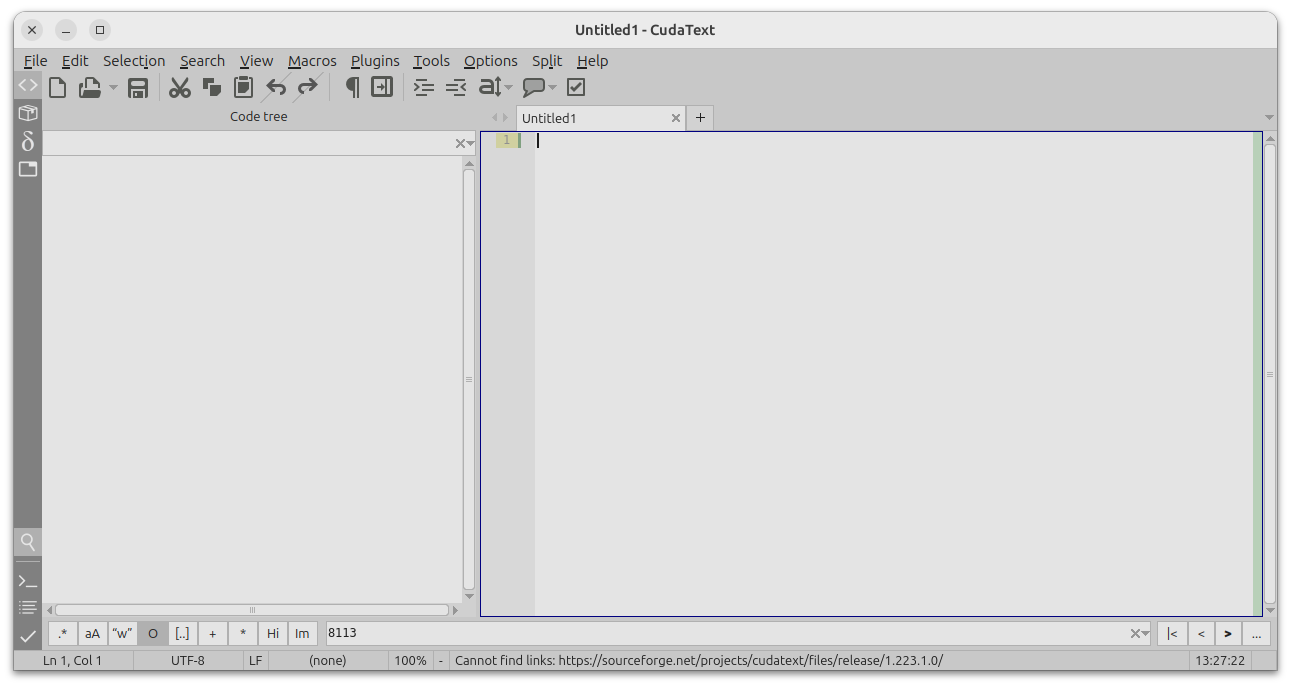Screen dimensions: 1291x687
Task: Click the New file toolbar icon
Action: coord(58,88)
